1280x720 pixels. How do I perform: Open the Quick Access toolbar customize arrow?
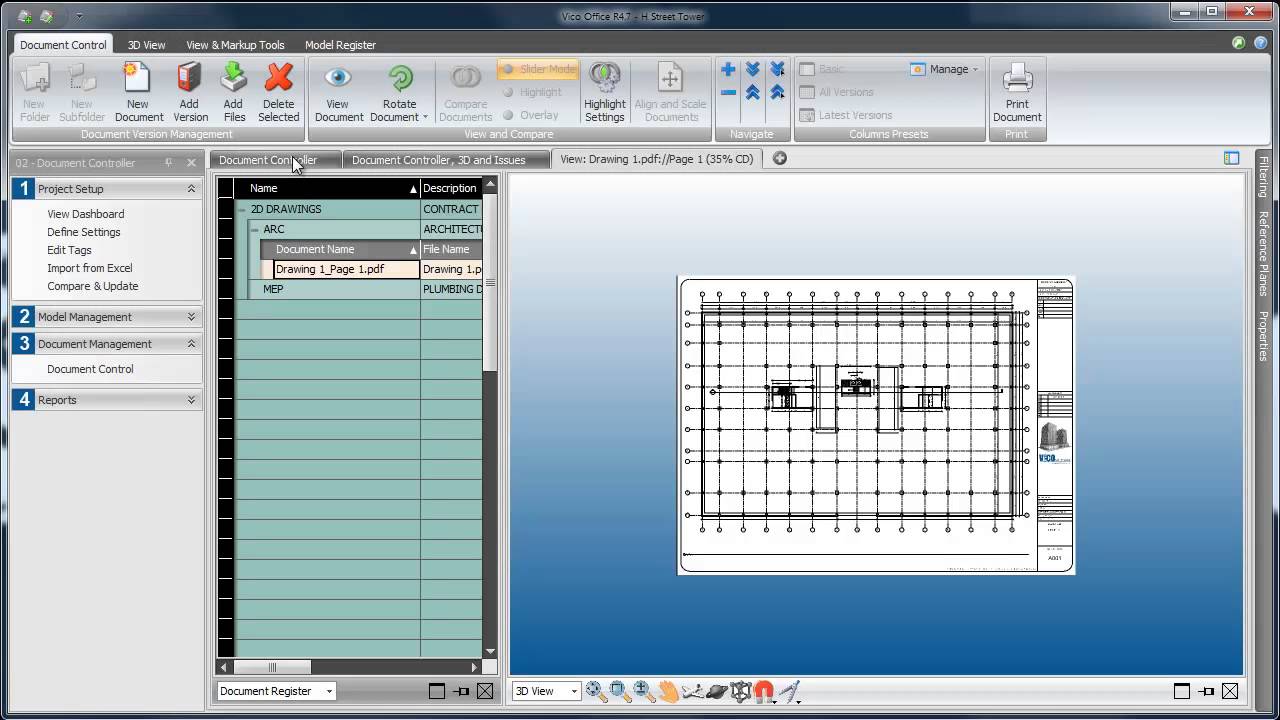tap(79, 16)
